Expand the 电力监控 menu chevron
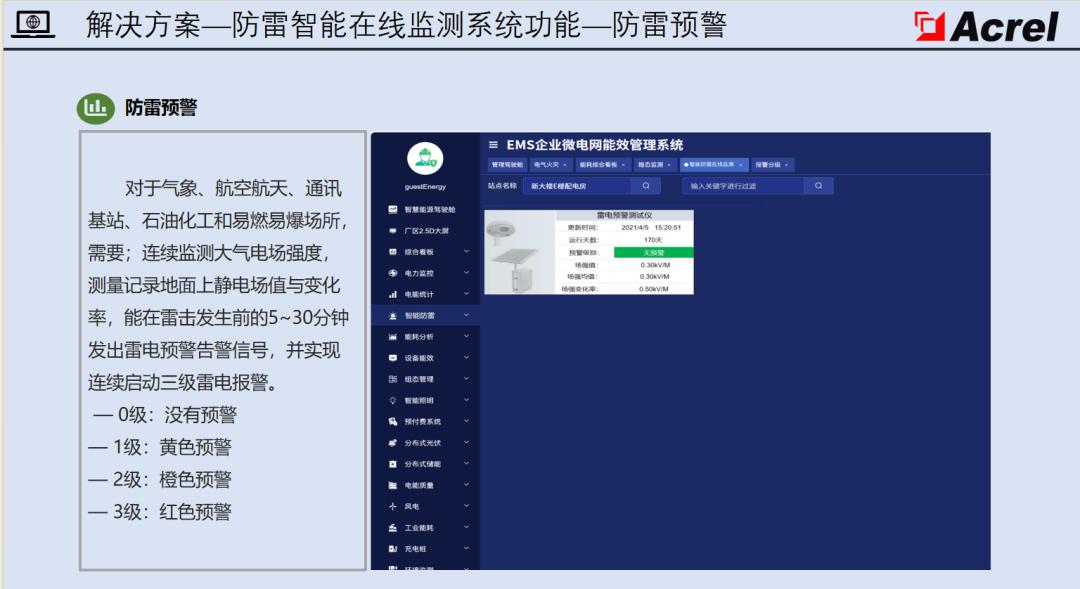This screenshot has height=589, width=1080. coord(466,273)
